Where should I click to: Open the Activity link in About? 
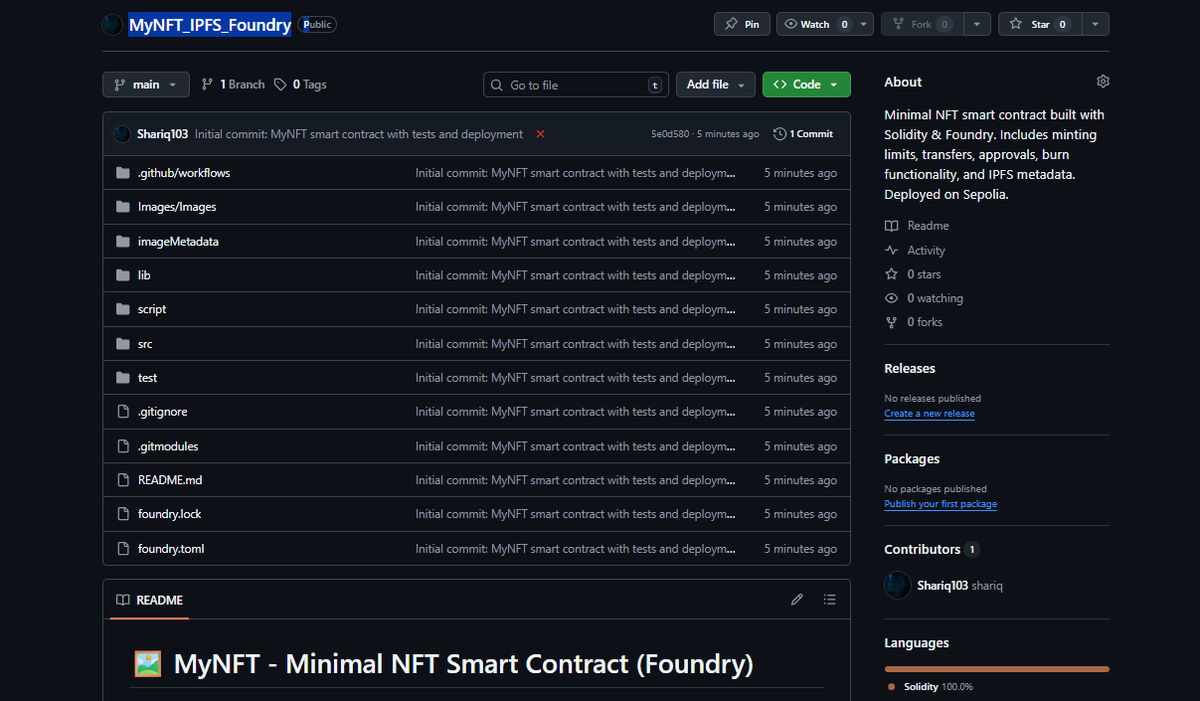(915, 251)
